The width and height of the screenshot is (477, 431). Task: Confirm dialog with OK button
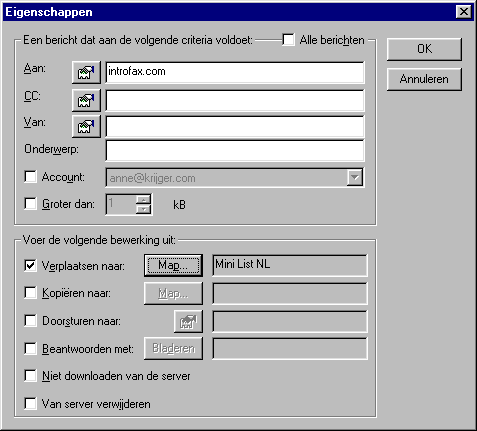click(x=424, y=49)
